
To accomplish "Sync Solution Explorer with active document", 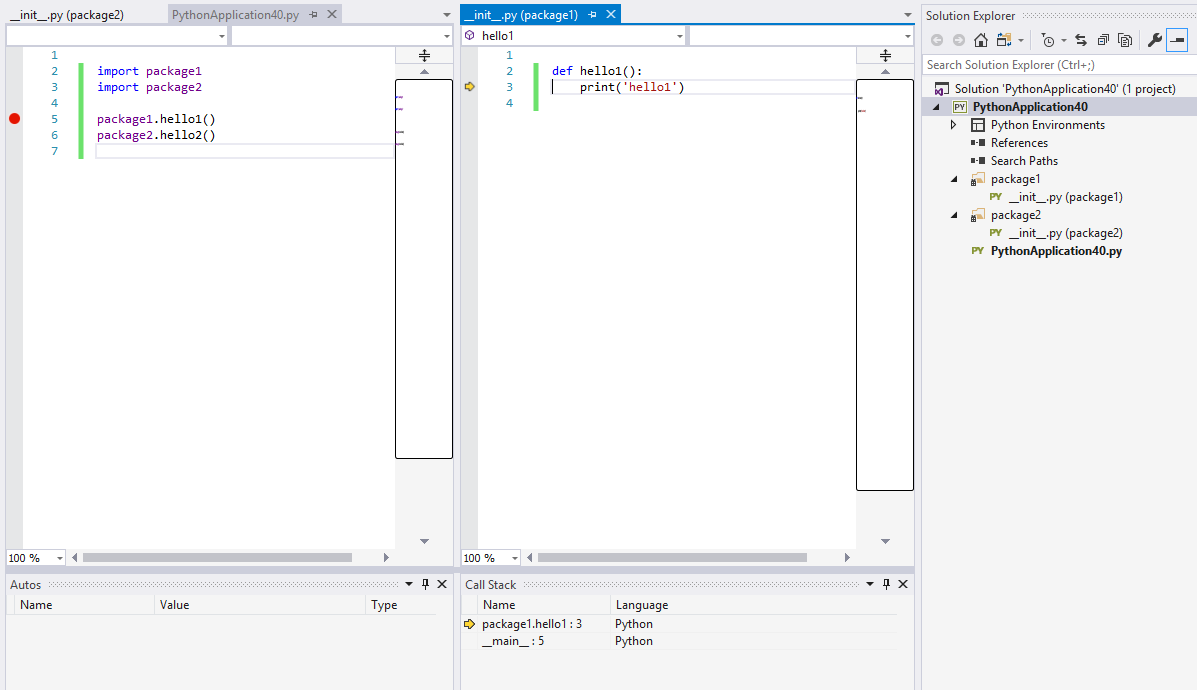I will point(1082,39).
